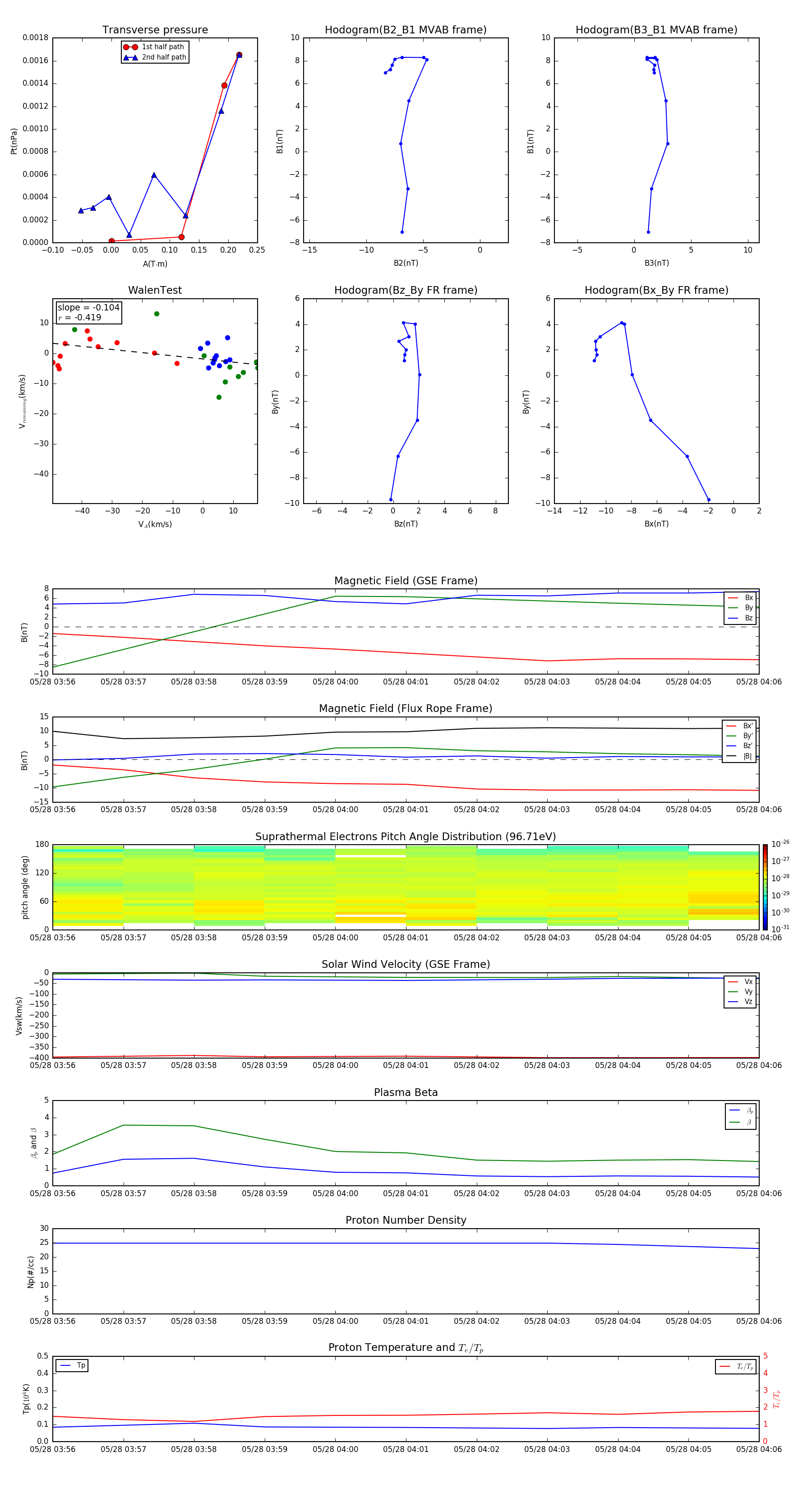
Task: Click the 'Transverse pressure' plot title
Action: click(x=155, y=30)
